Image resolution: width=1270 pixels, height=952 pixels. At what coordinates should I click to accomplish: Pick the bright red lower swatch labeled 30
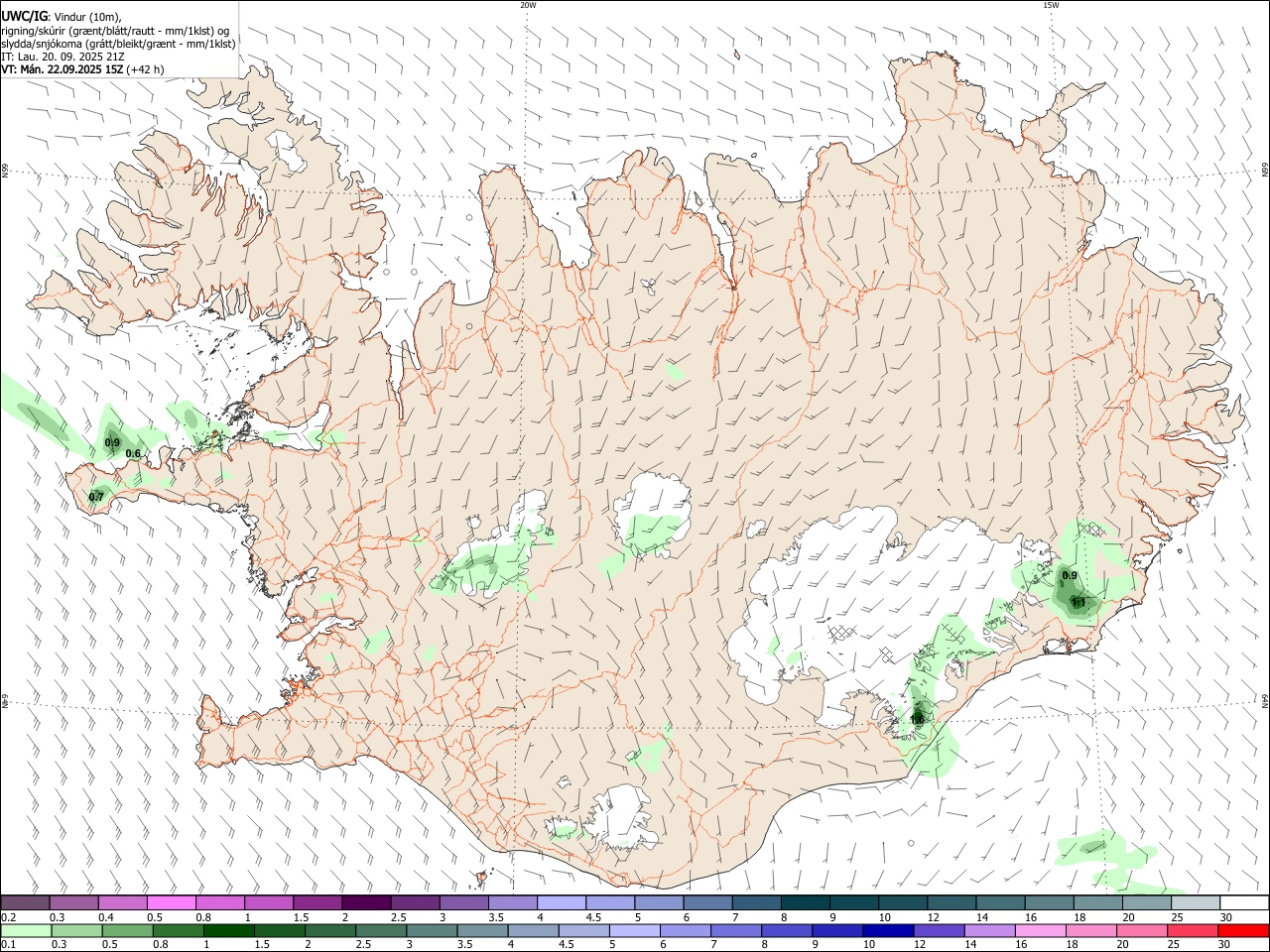[x=1243, y=931]
